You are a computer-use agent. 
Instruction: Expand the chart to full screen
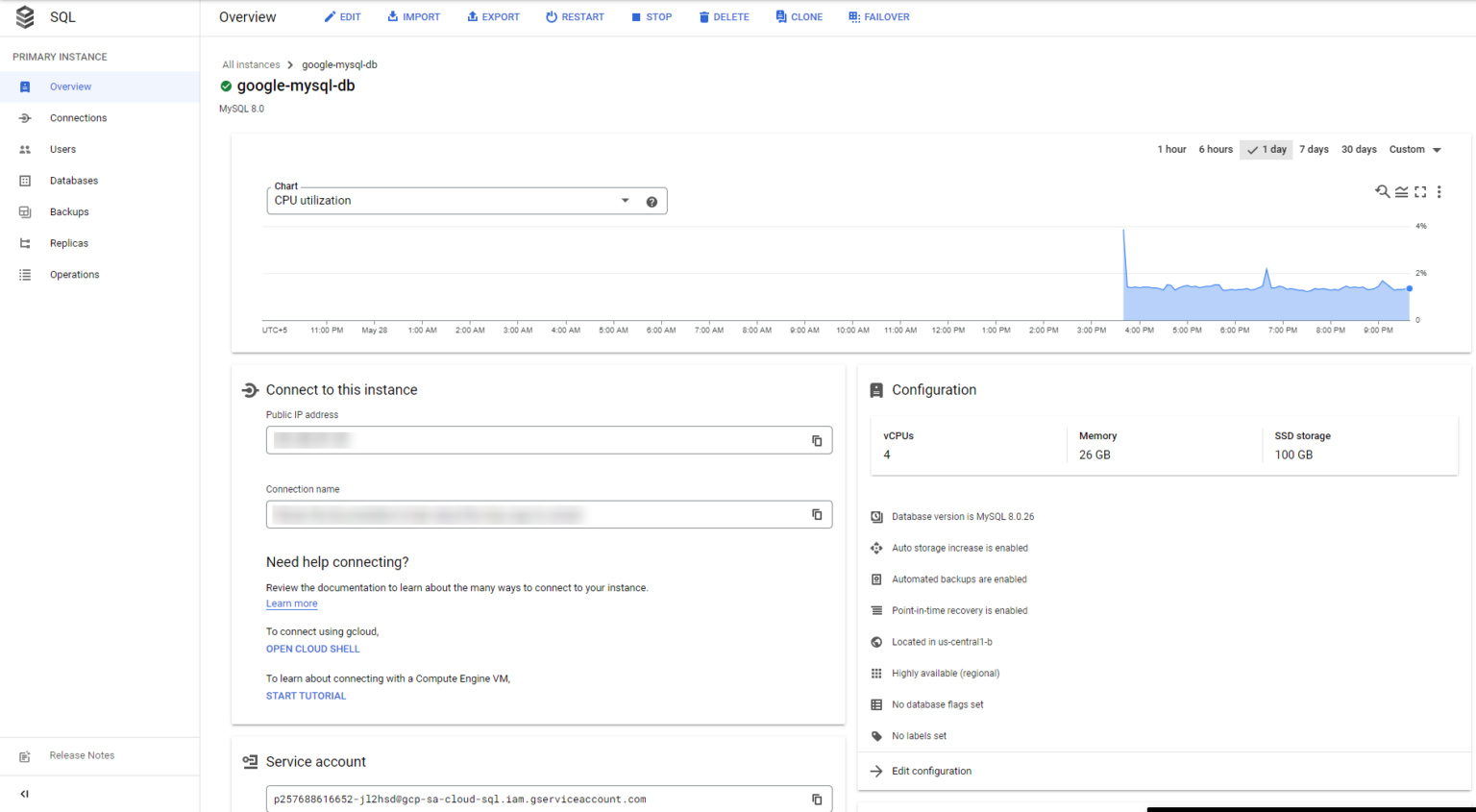tap(1420, 191)
